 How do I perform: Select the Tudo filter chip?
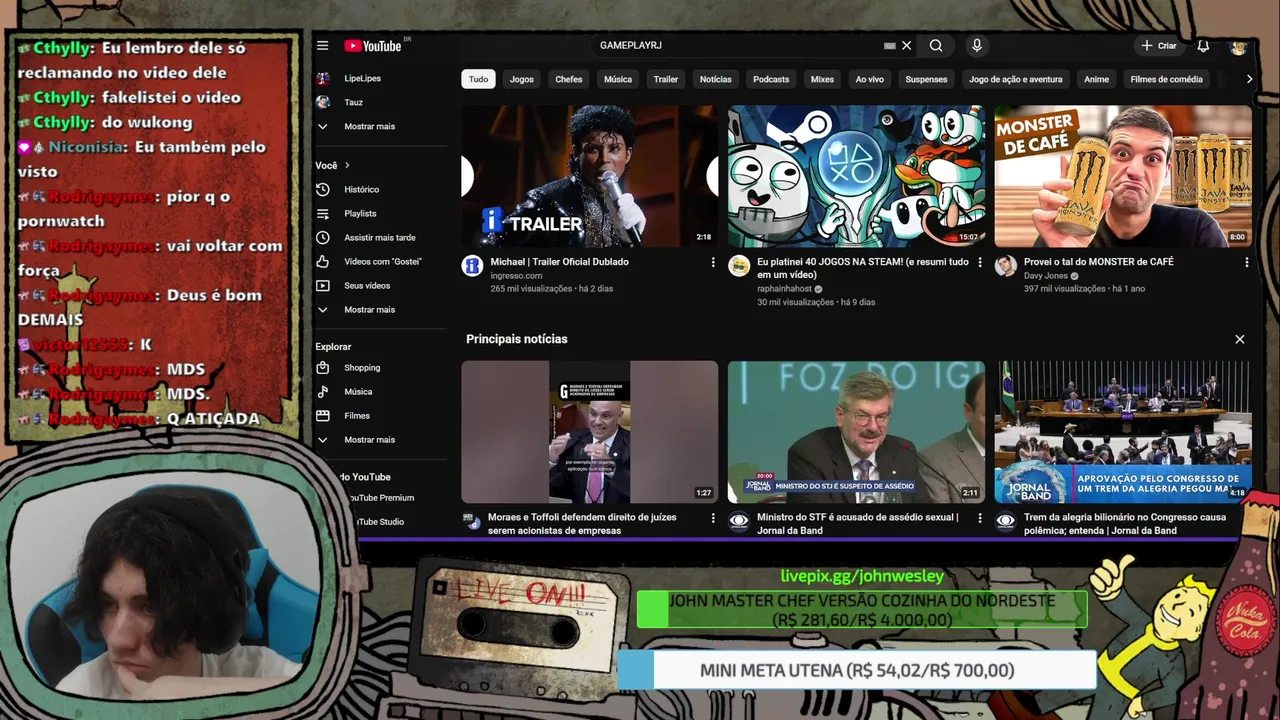click(478, 79)
